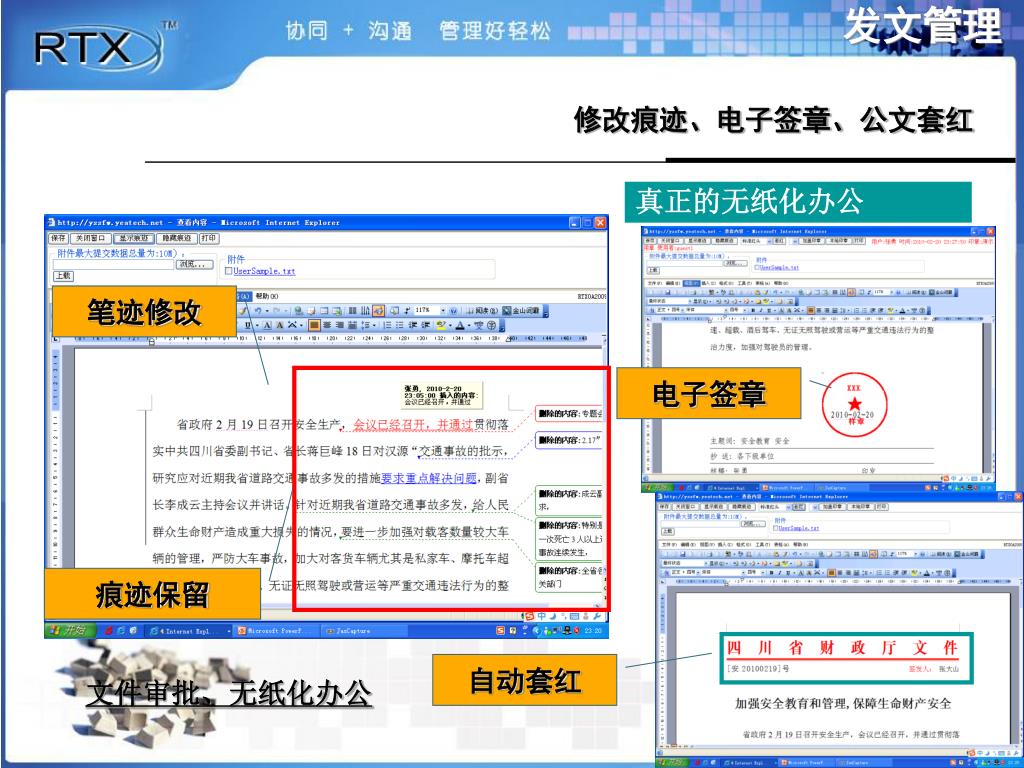
Task: Click the Distributed alignment icon
Action: 353,325
